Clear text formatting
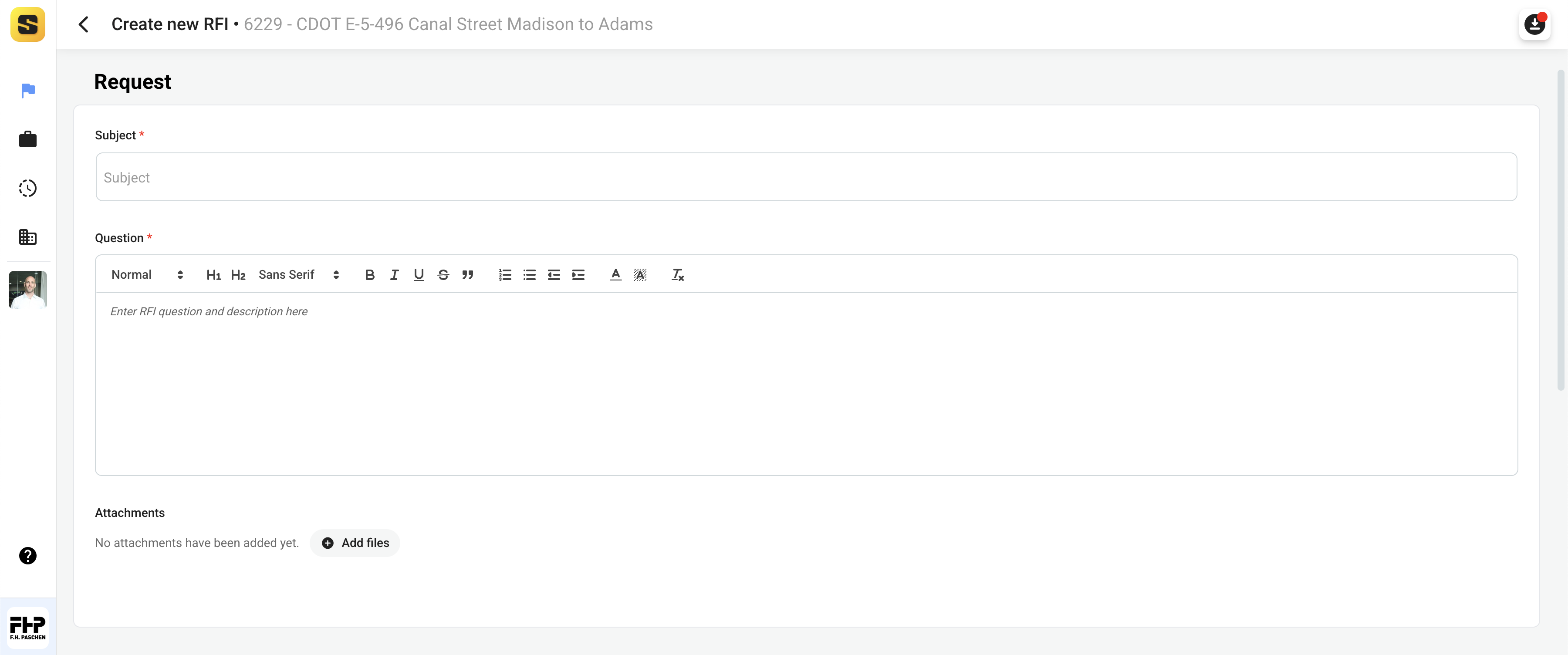The width and height of the screenshot is (1568, 655). [x=677, y=274]
